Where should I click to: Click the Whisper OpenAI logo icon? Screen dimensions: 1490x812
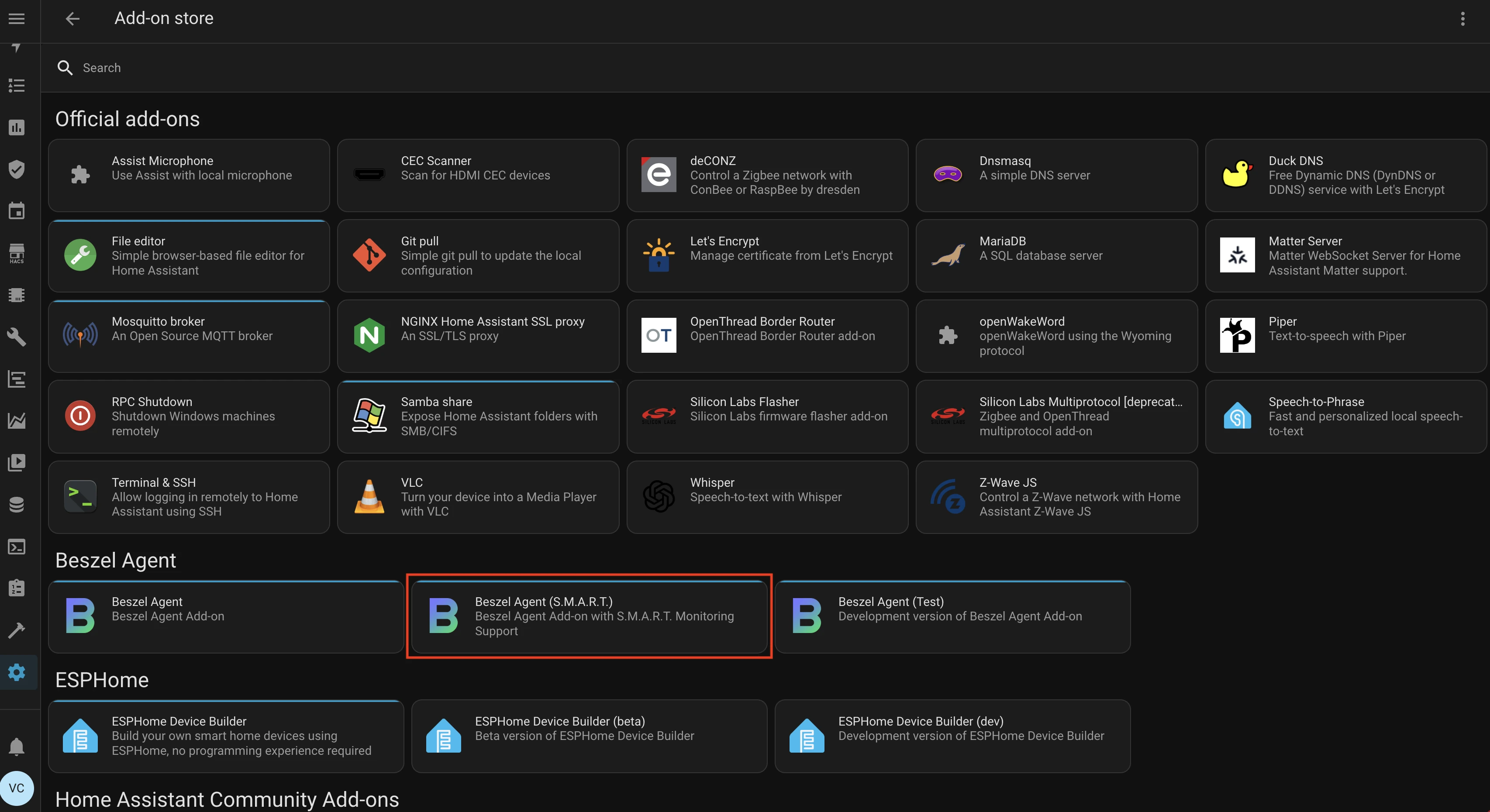[x=658, y=496]
